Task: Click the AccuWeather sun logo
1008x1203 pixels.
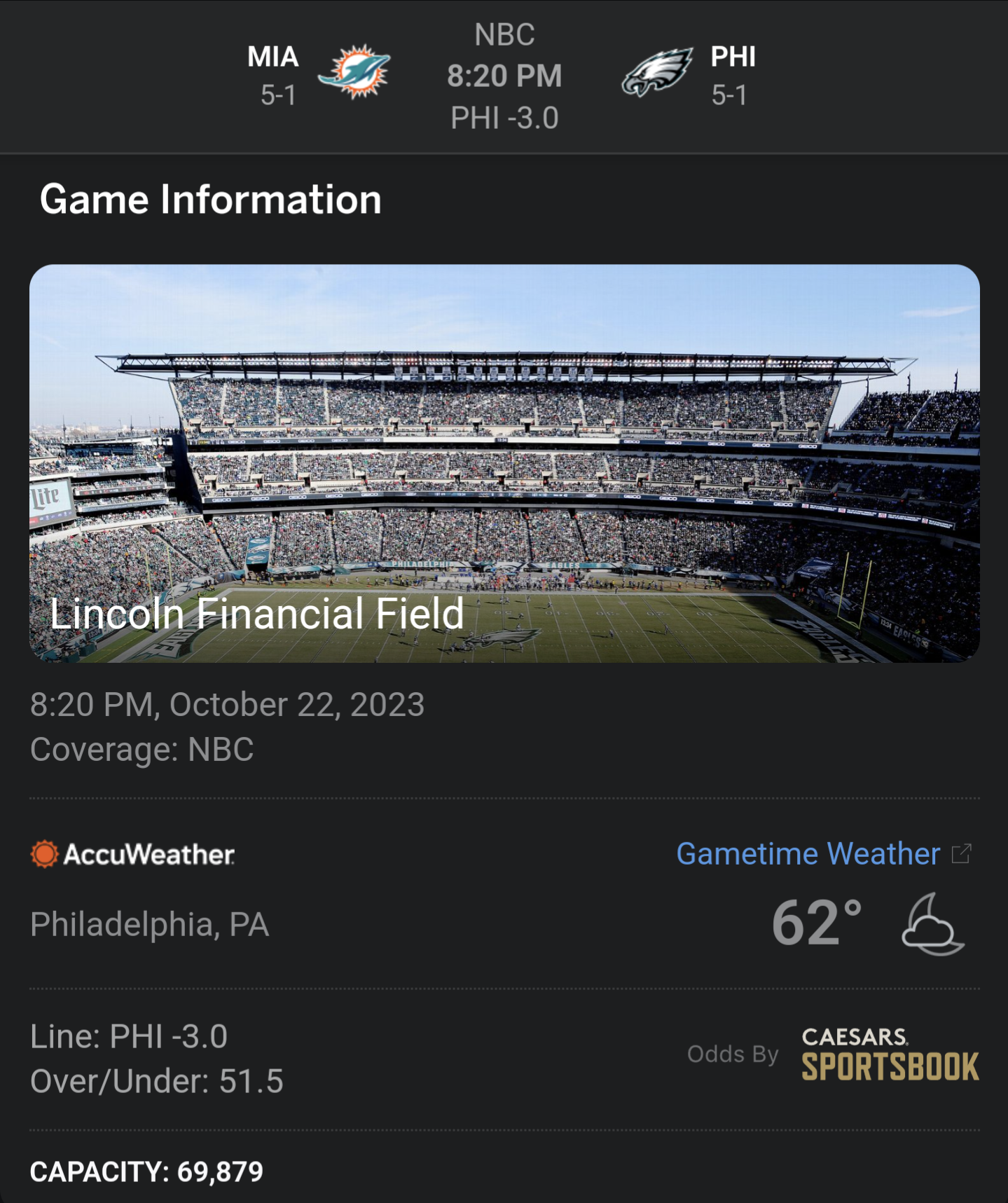Action: (44, 854)
